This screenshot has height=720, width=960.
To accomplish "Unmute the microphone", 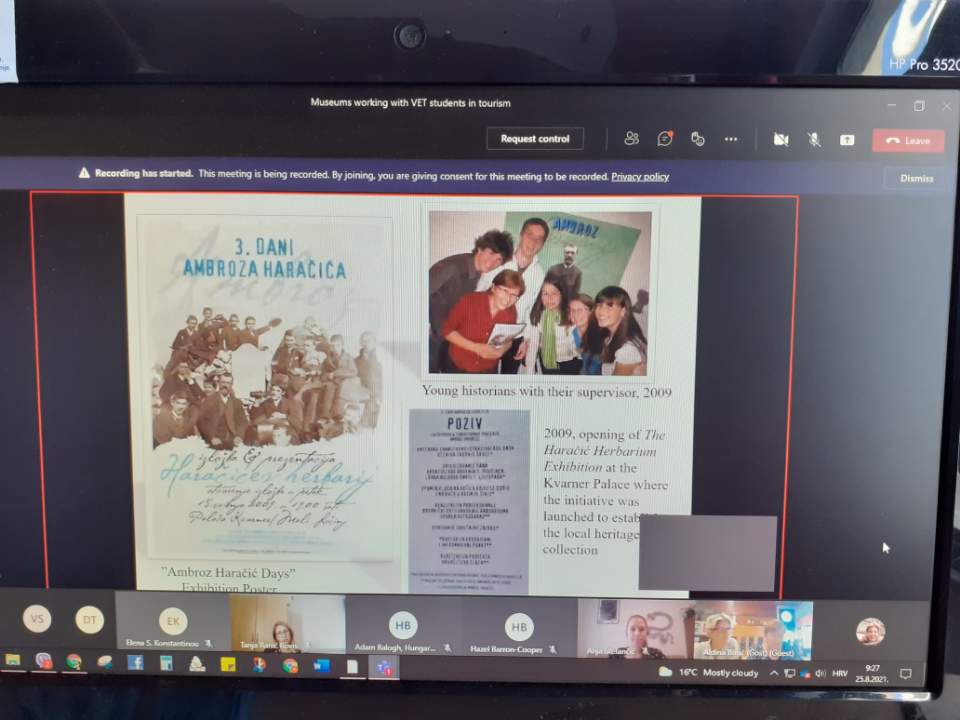I will 814,140.
